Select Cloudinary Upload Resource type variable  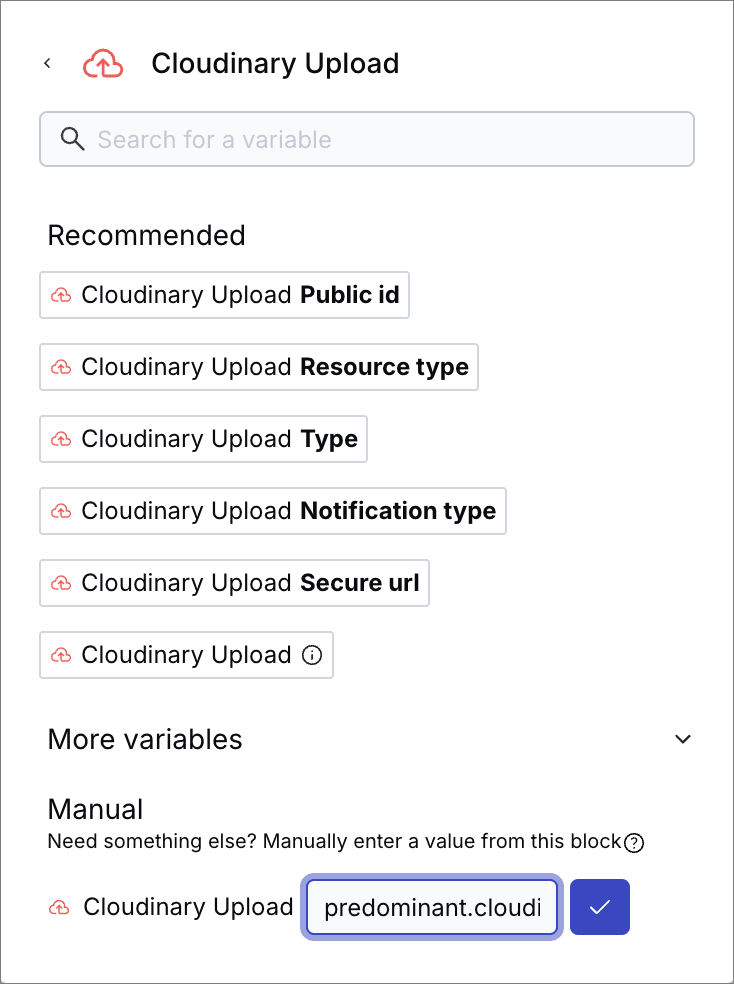point(259,368)
